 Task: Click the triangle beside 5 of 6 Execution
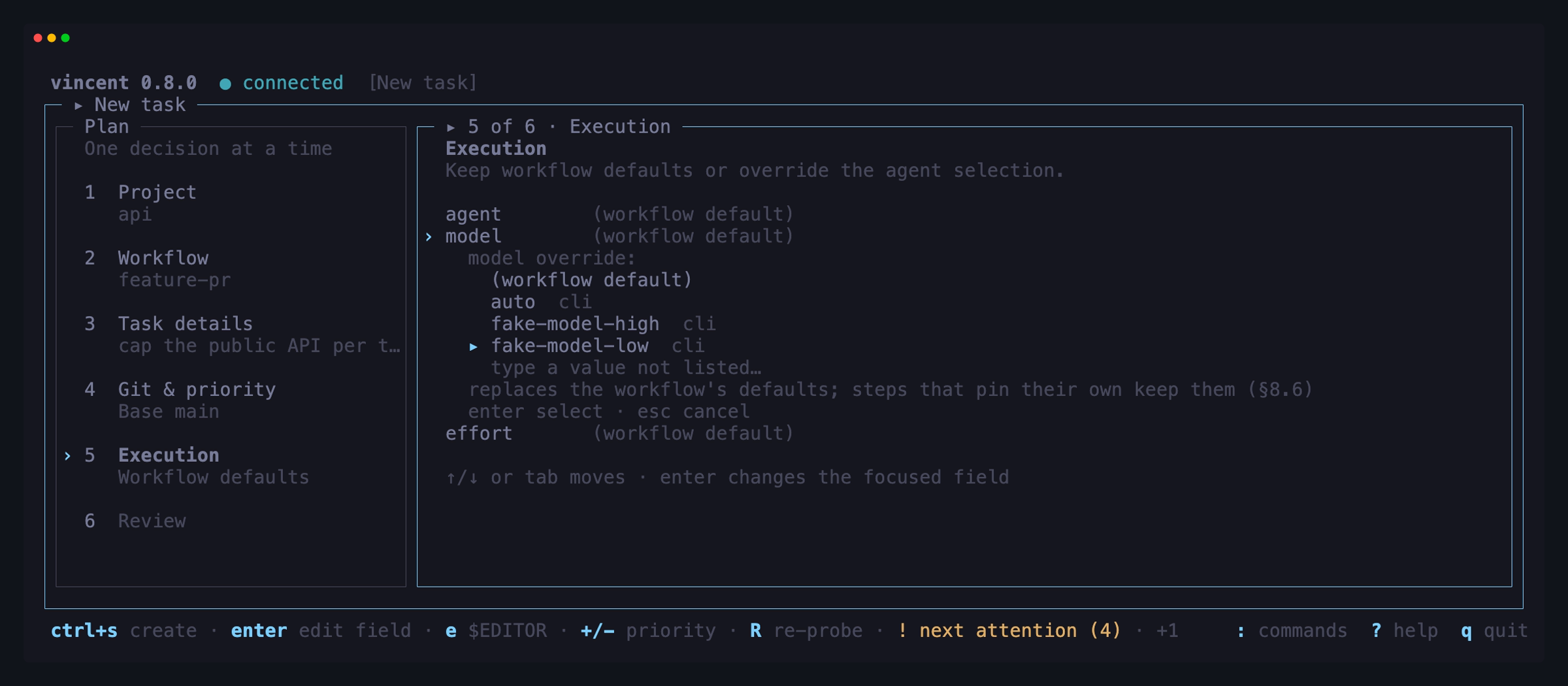point(450,127)
